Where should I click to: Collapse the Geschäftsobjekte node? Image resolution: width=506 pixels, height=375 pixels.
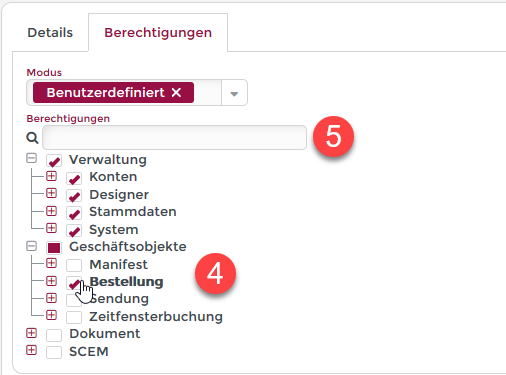[31, 246]
